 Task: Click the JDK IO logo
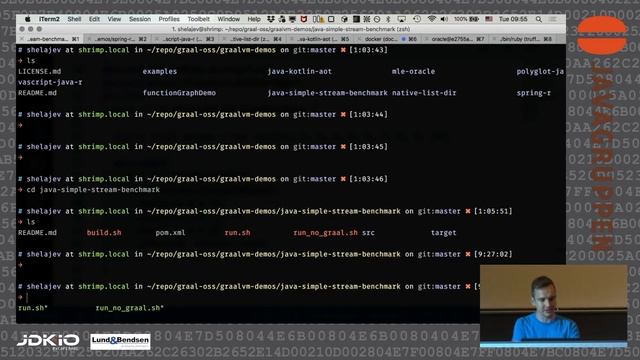48,341
